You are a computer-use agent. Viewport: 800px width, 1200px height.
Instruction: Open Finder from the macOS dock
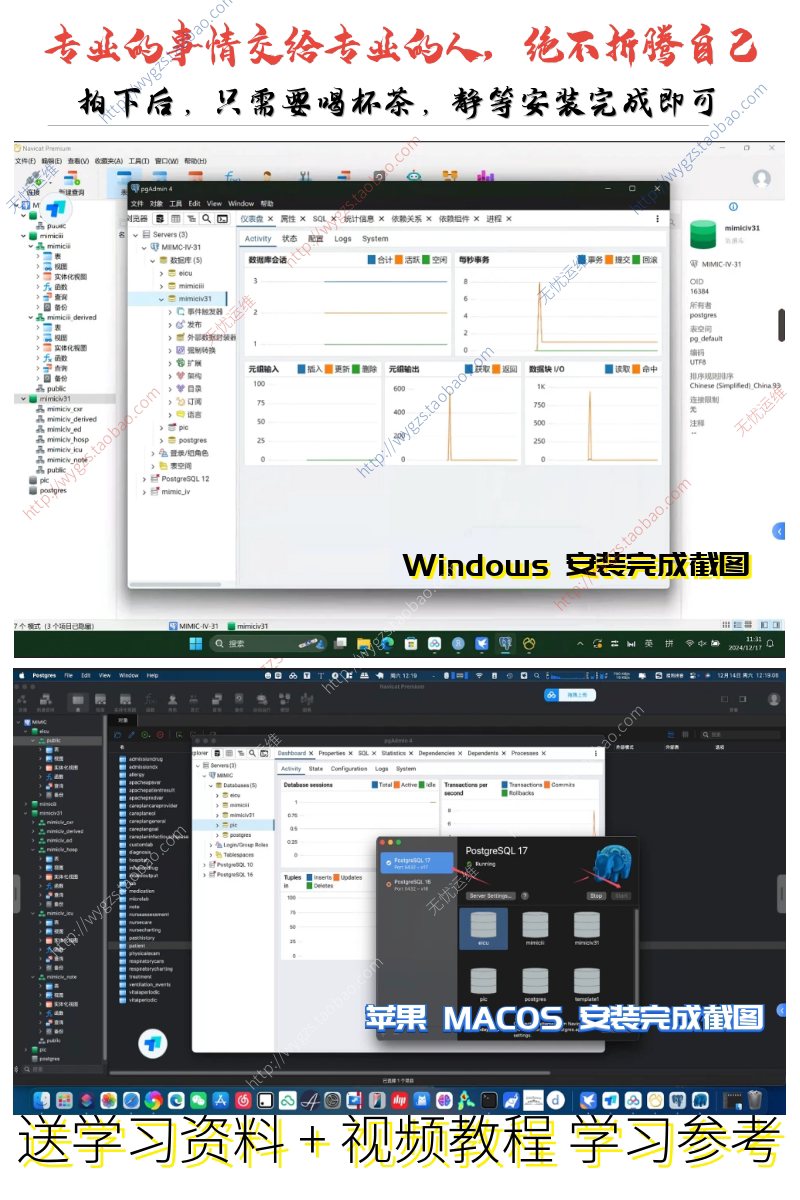[41, 1100]
